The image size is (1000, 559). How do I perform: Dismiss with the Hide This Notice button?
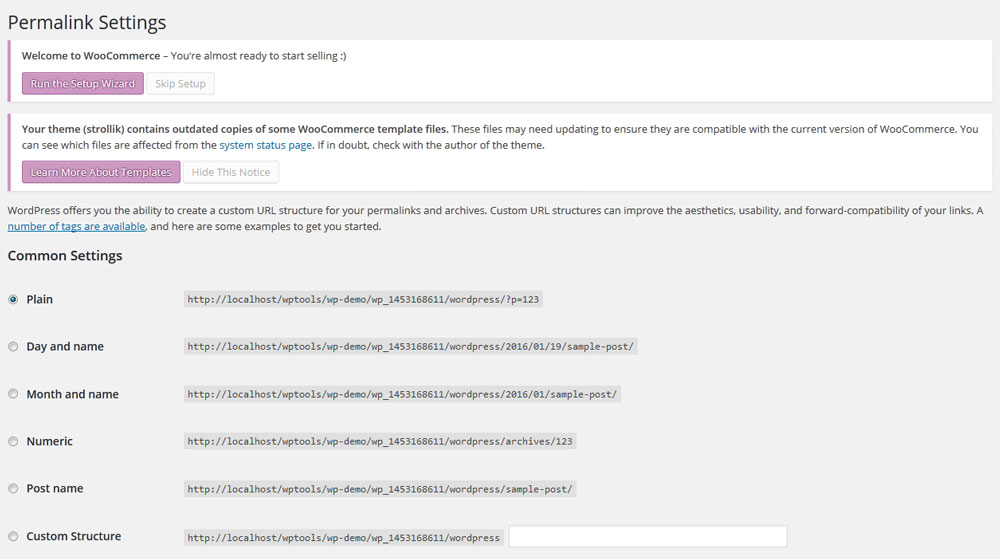tap(231, 172)
